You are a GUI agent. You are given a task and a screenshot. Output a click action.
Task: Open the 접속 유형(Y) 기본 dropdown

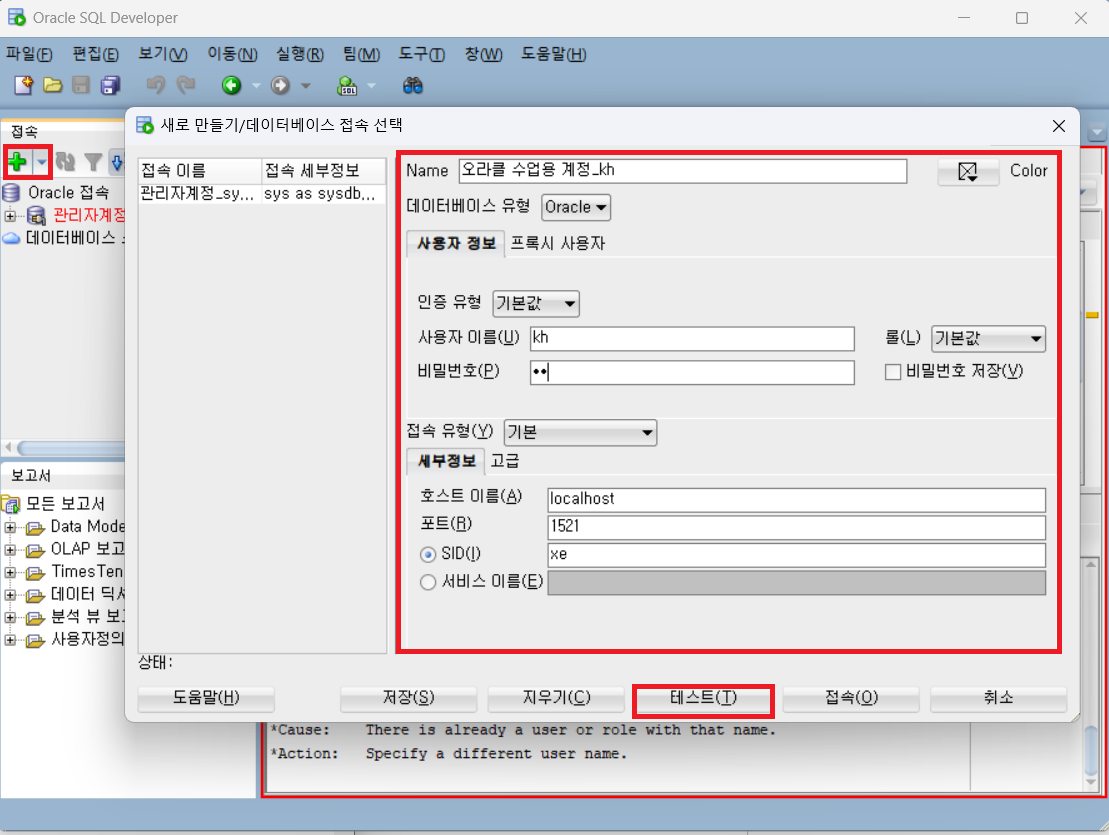tap(580, 432)
